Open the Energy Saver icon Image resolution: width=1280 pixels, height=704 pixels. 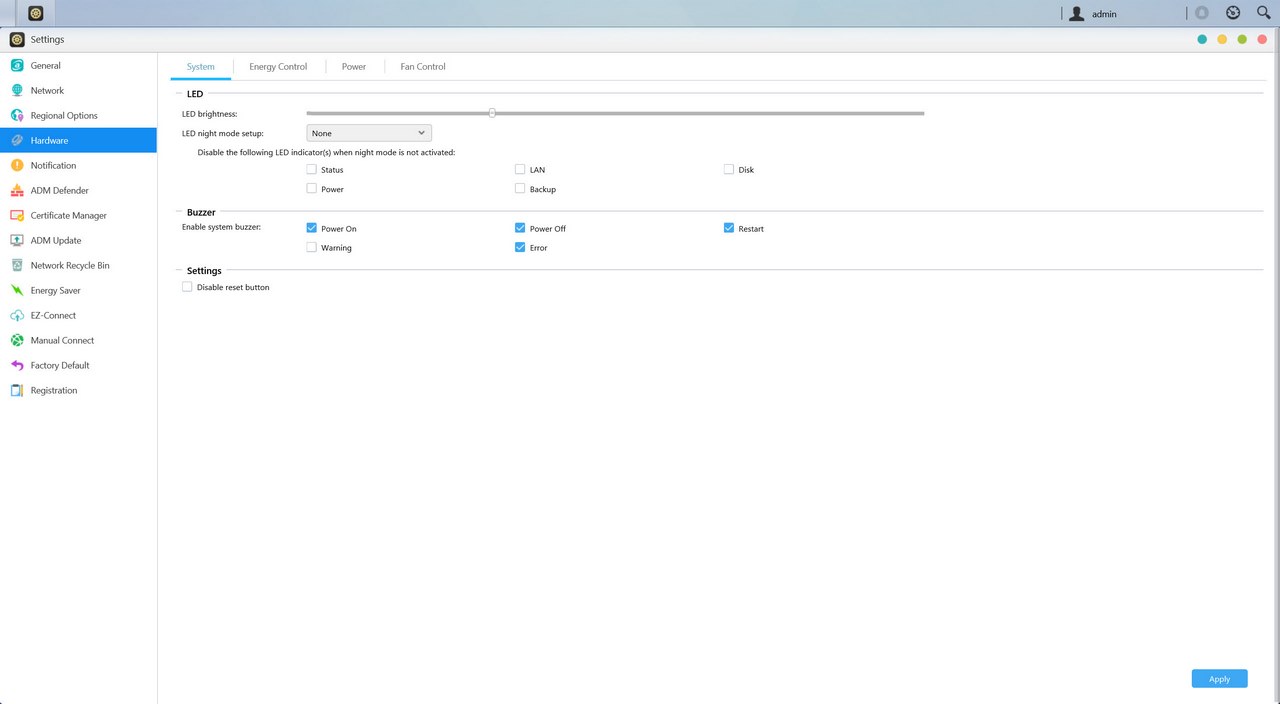pyautogui.click(x=17, y=290)
